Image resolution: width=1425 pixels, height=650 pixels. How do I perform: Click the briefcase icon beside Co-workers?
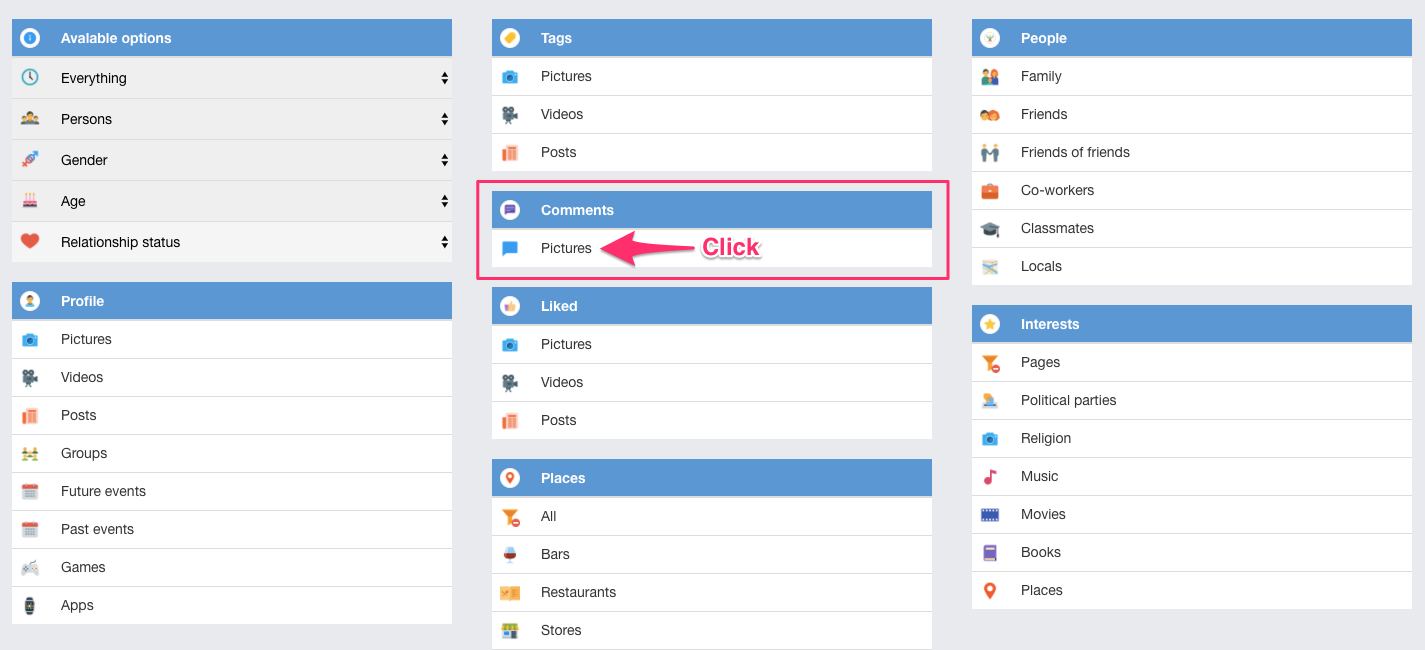coord(990,191)
